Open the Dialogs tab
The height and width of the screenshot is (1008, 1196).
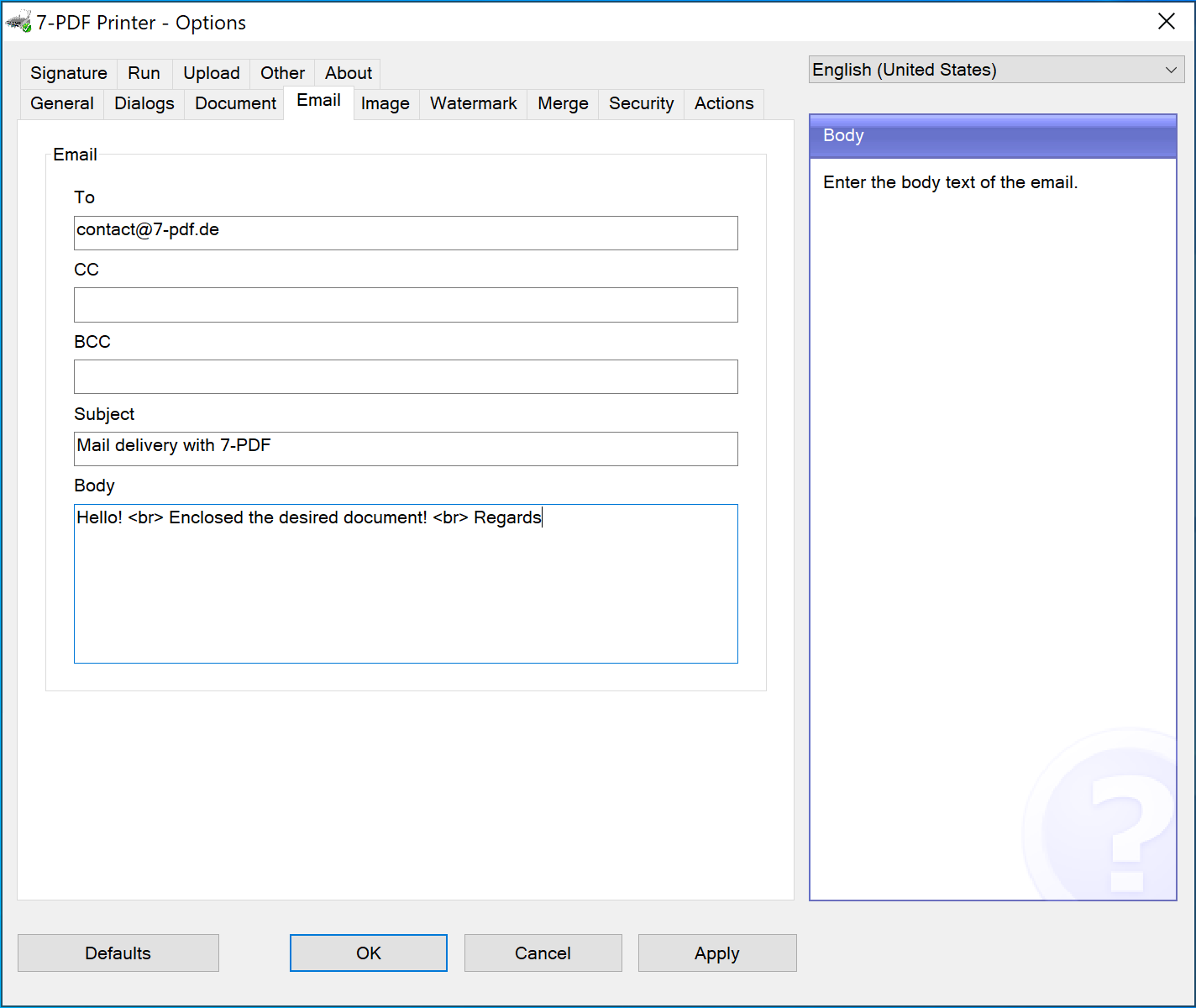pos(144,103)
